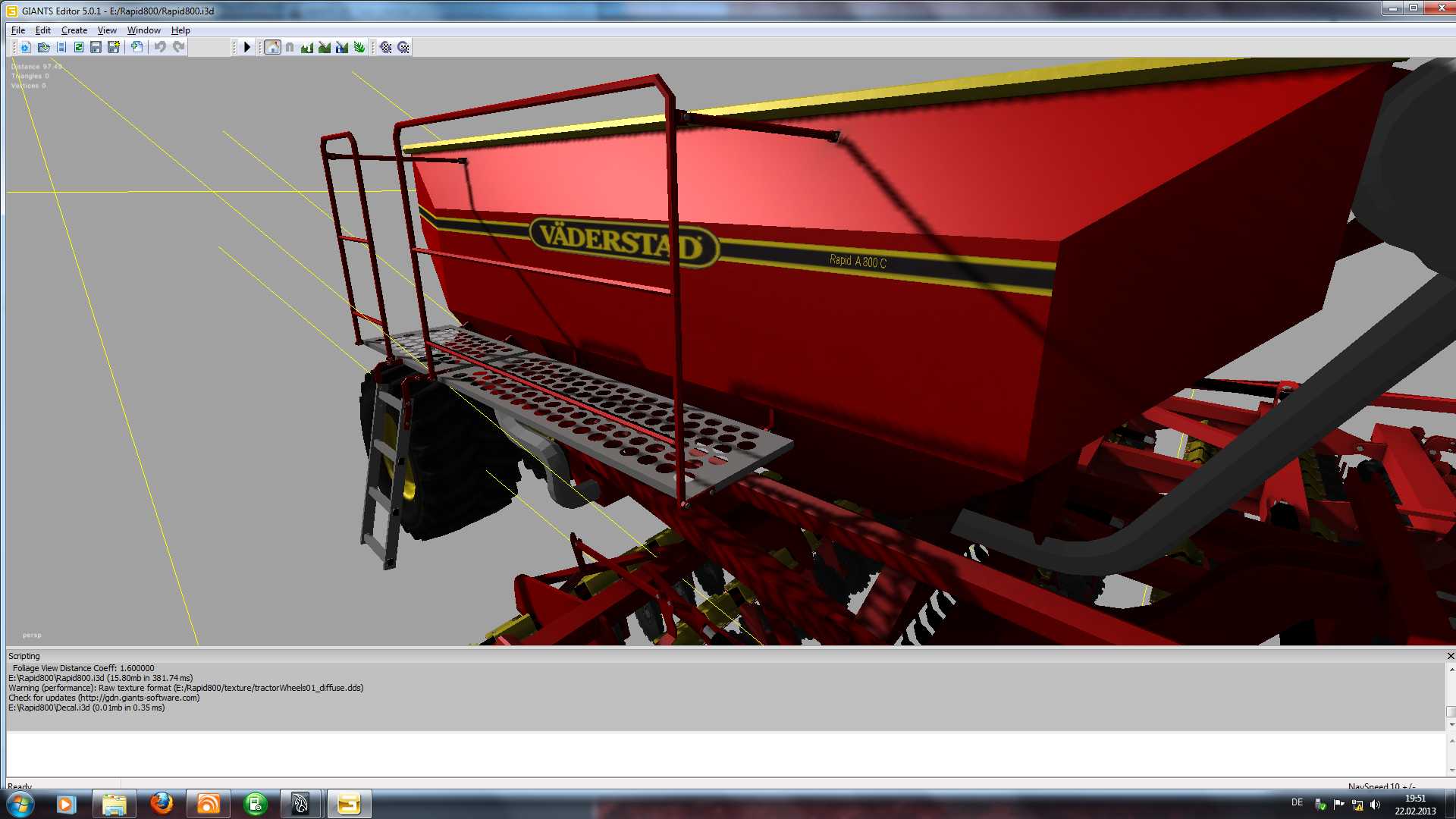The height and width of the screenshot is (819, 1456).
Task: Close the Scripting panel
Action: coord(1450,656)
